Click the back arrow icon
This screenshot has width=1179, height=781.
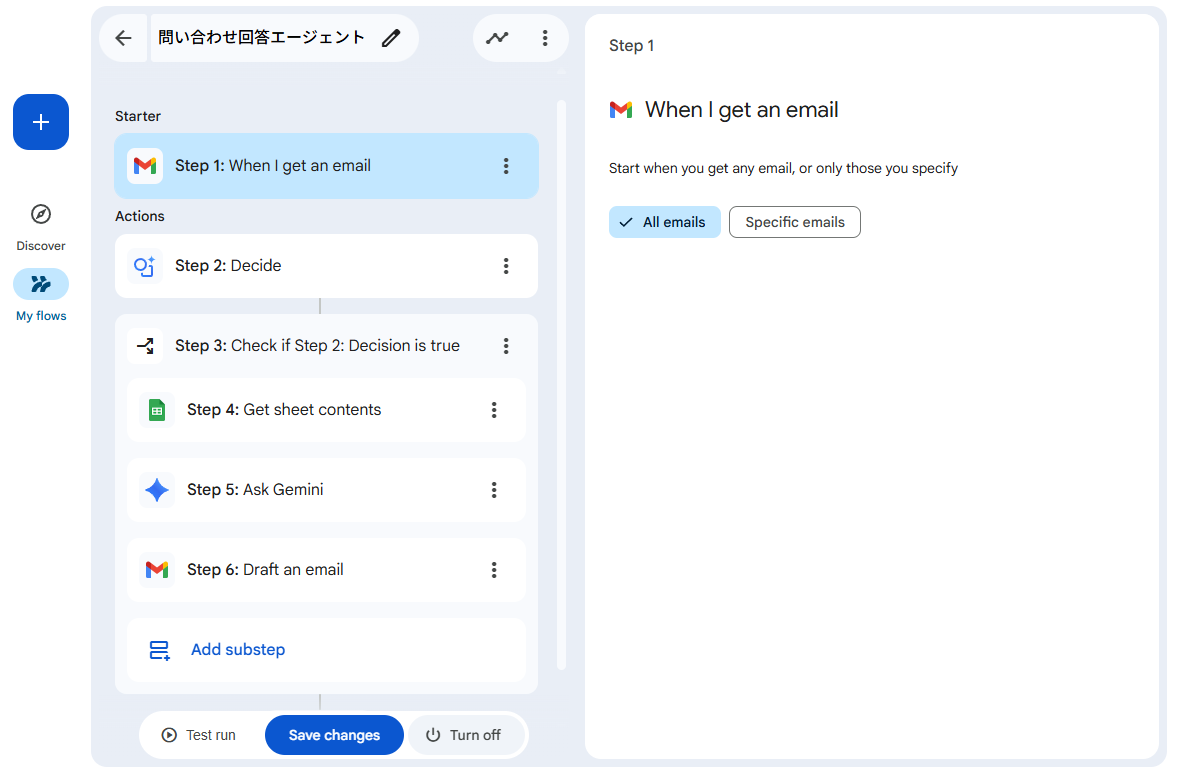(x=123, y=38)
